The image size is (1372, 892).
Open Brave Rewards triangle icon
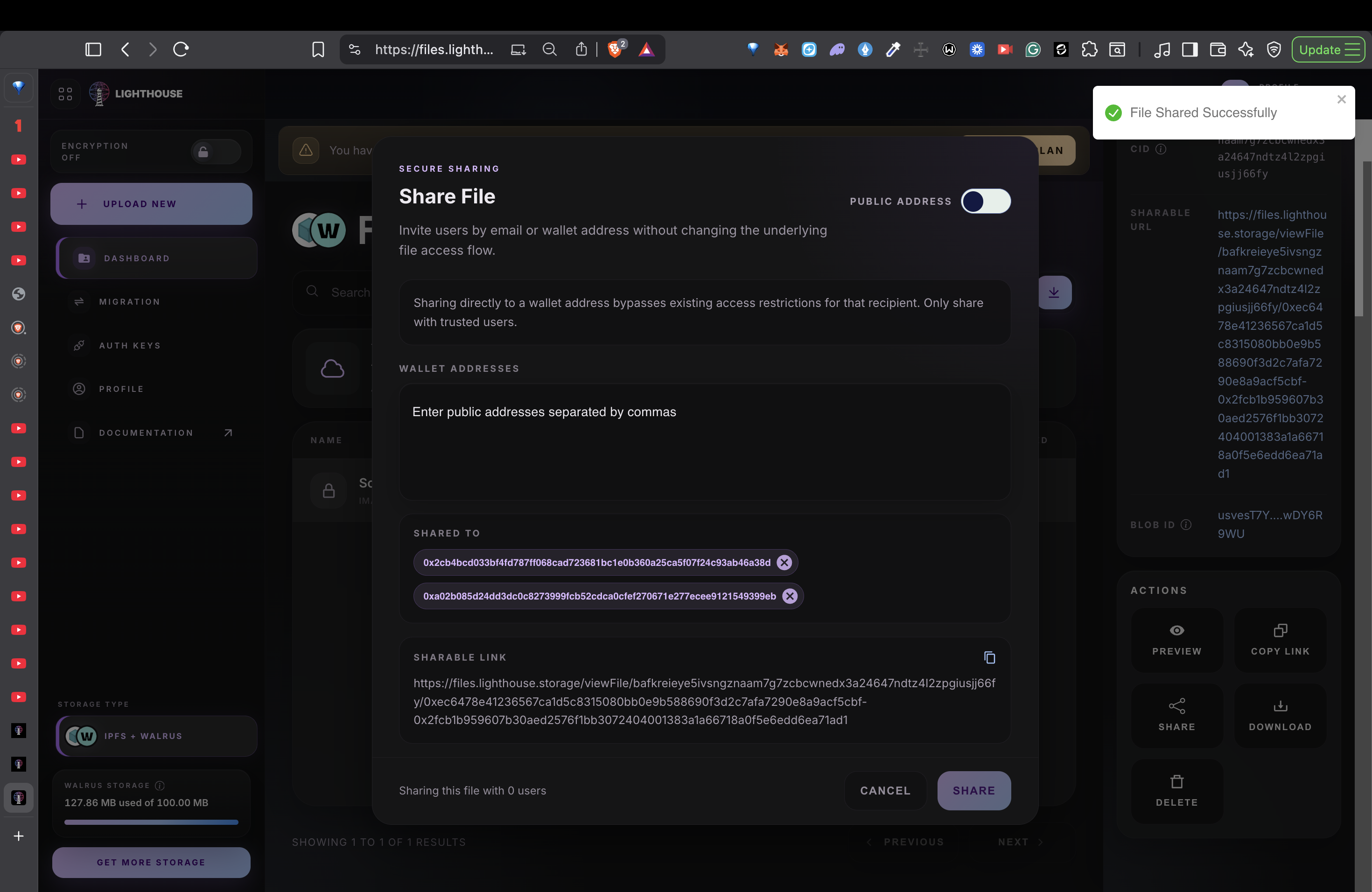[x=646, y=49]
